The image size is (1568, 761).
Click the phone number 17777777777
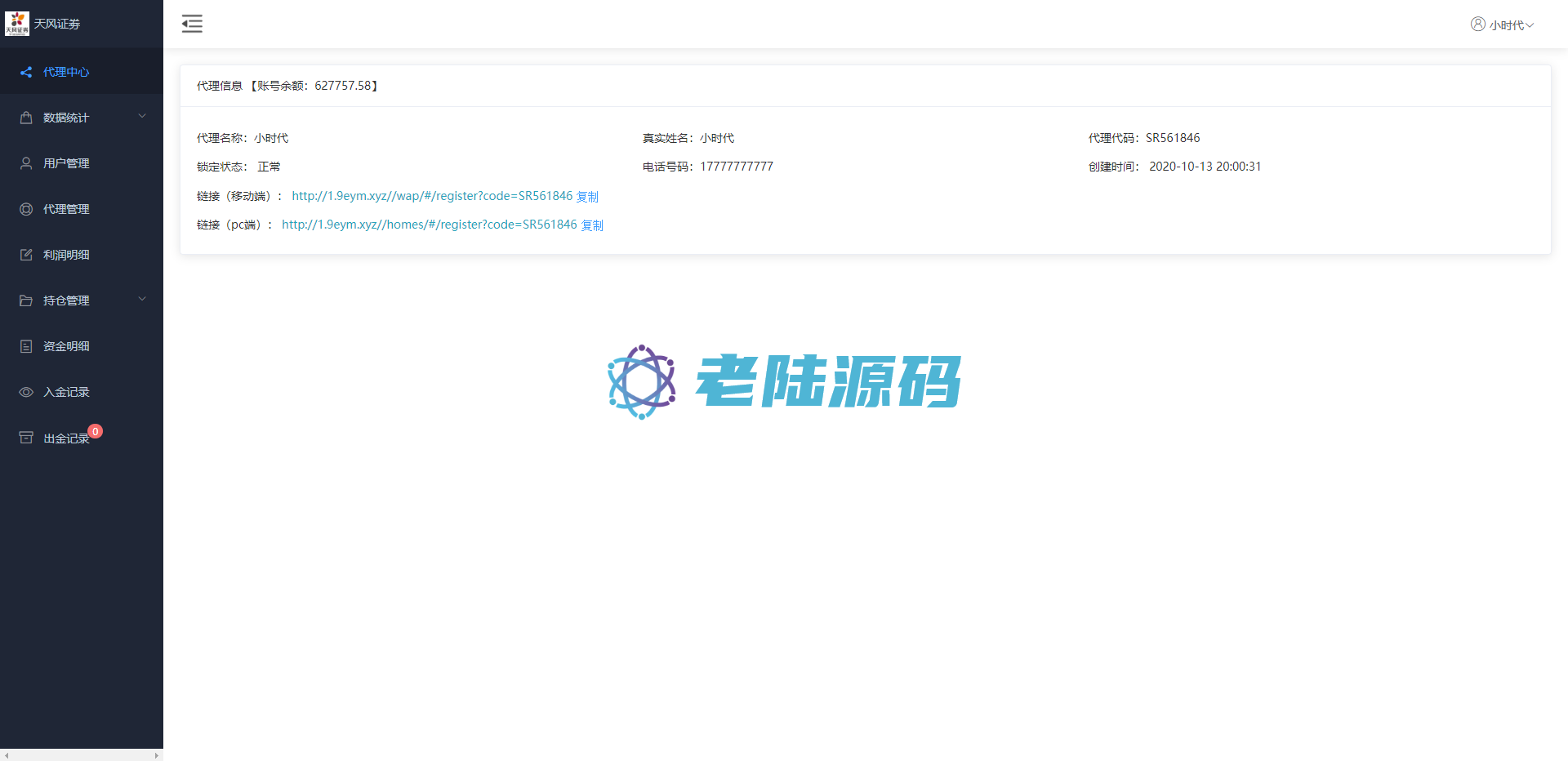coord(737,167)
